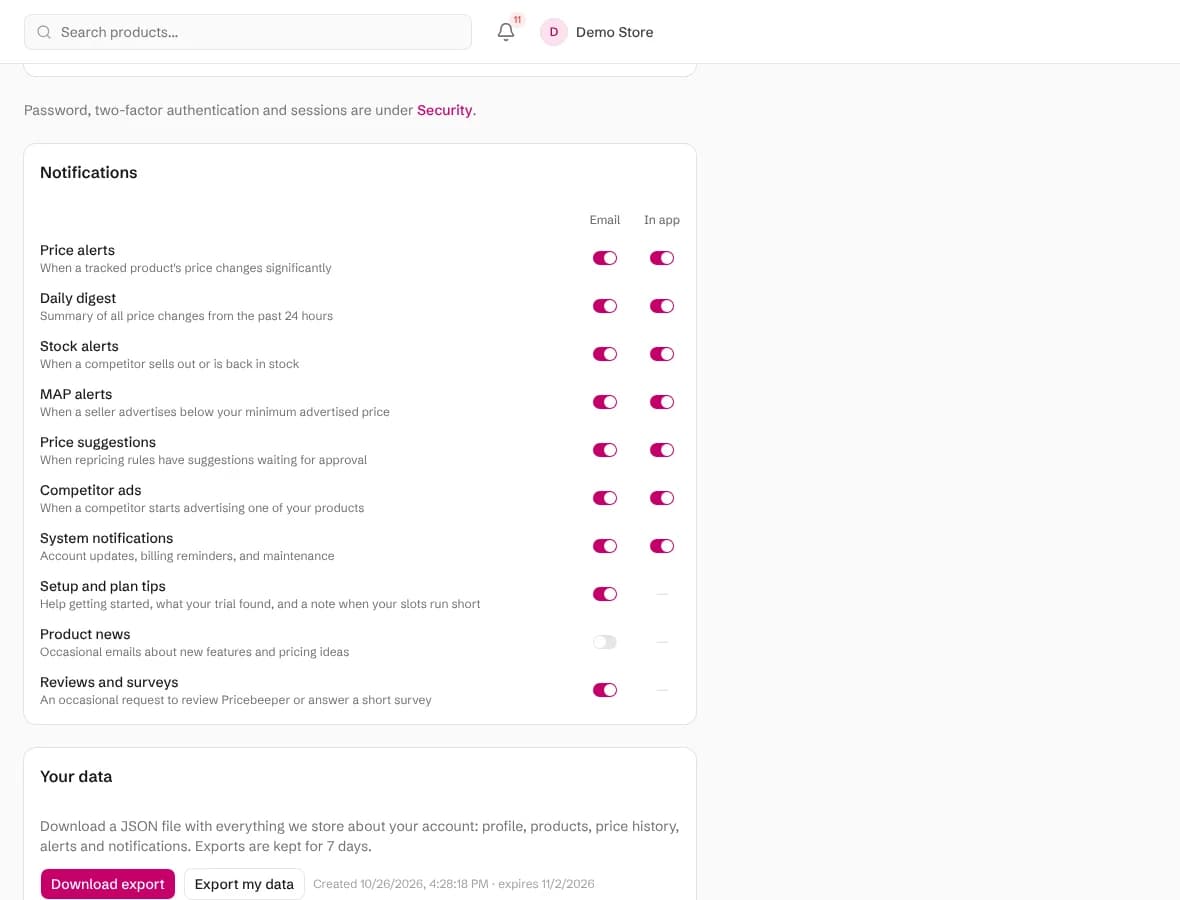Screen dimensions: 1180x900
Task: Toggle Price alerts email notifications
Action: click(x=604, y=258)
